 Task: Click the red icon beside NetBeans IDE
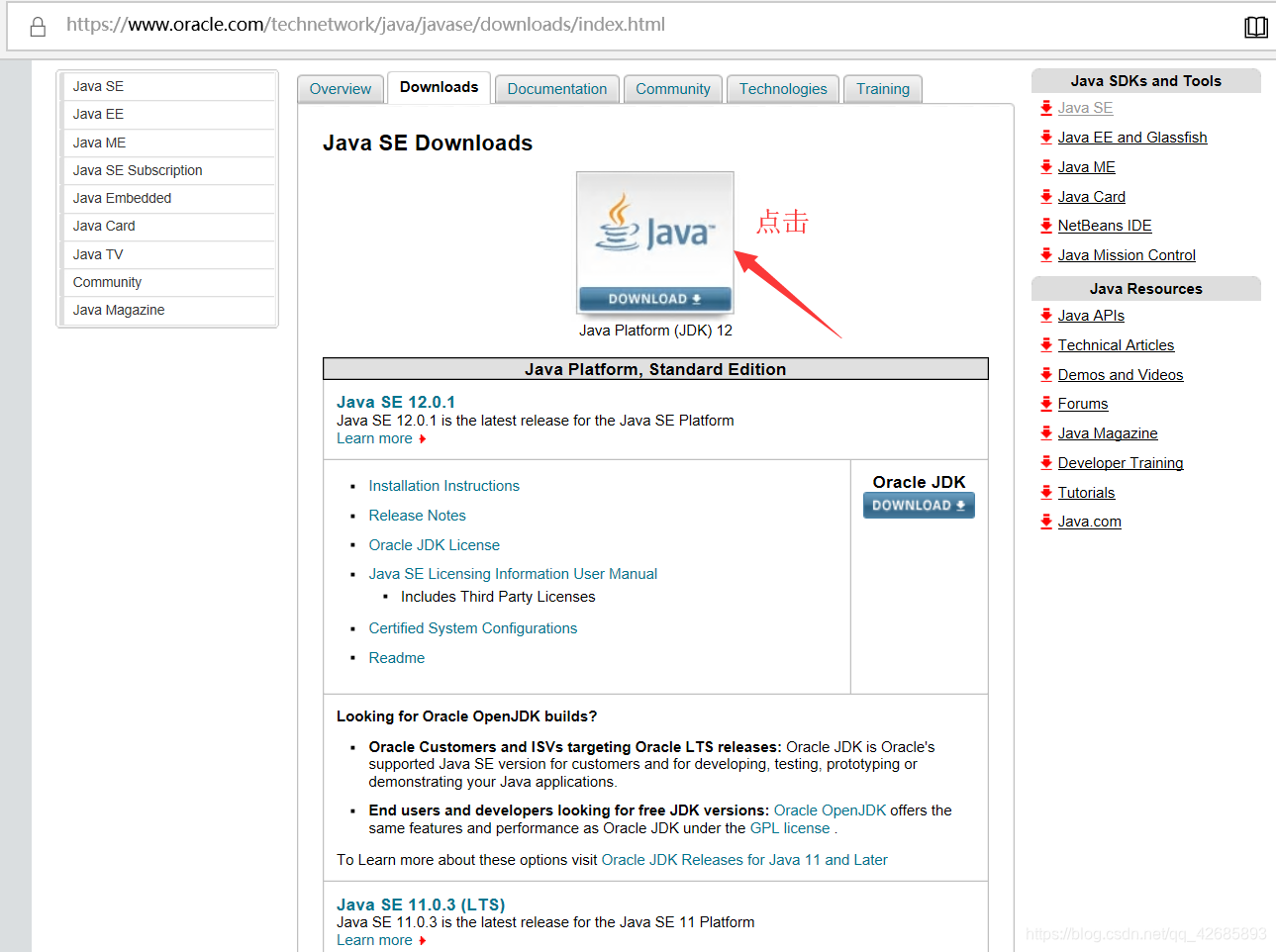(1046, 226)
